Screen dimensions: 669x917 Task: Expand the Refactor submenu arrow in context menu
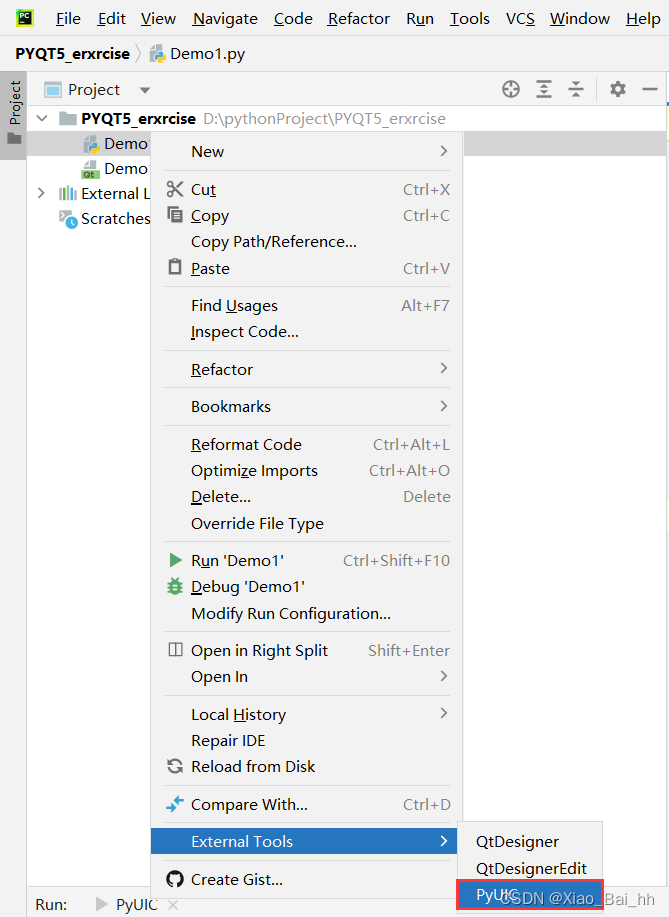point(444,368)
